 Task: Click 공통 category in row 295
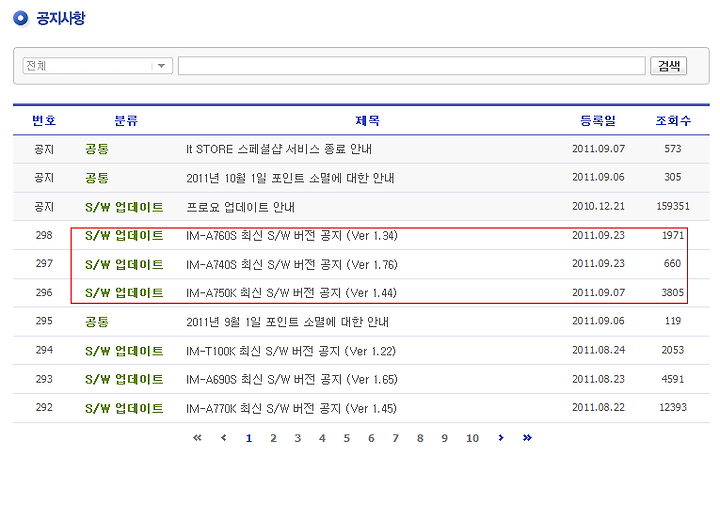[96, 322]
